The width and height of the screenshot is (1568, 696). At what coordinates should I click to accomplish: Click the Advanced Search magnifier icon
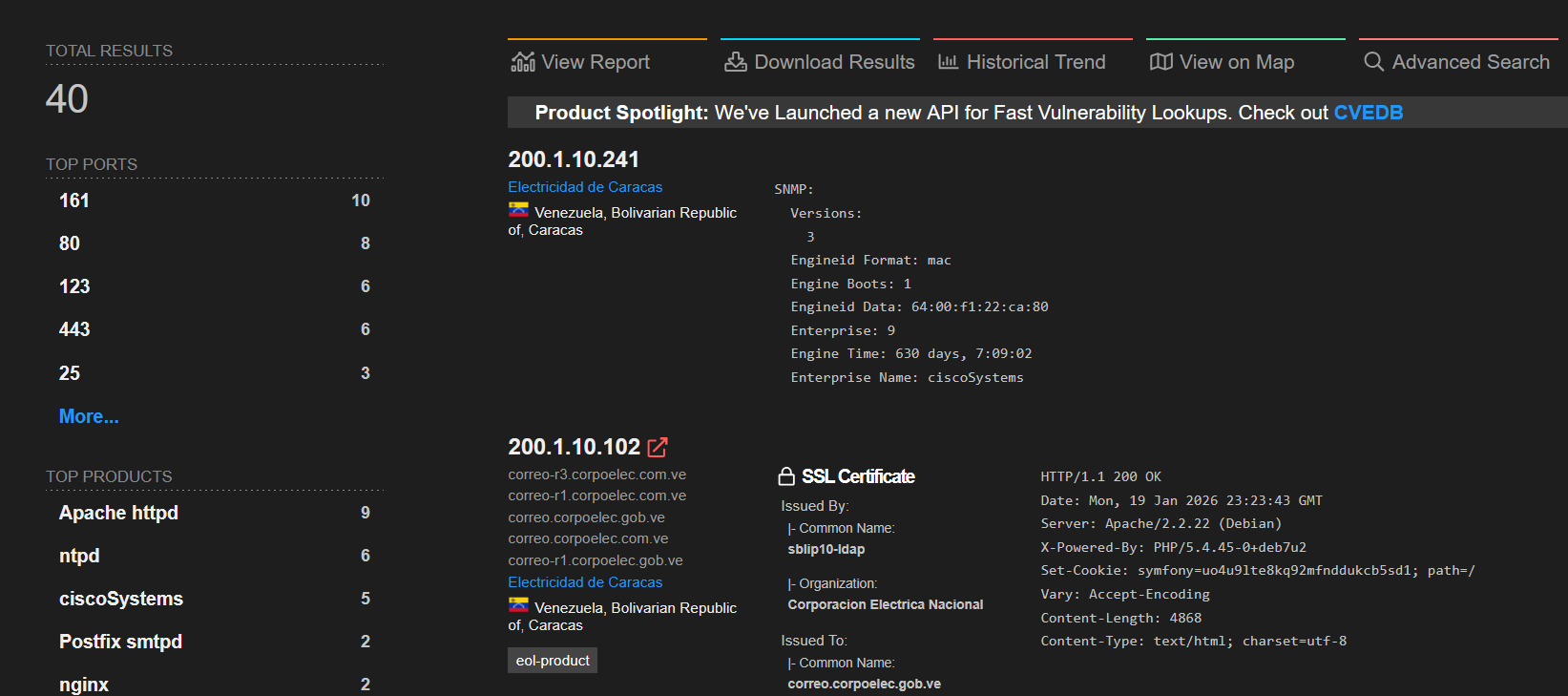click(1374, 62)
